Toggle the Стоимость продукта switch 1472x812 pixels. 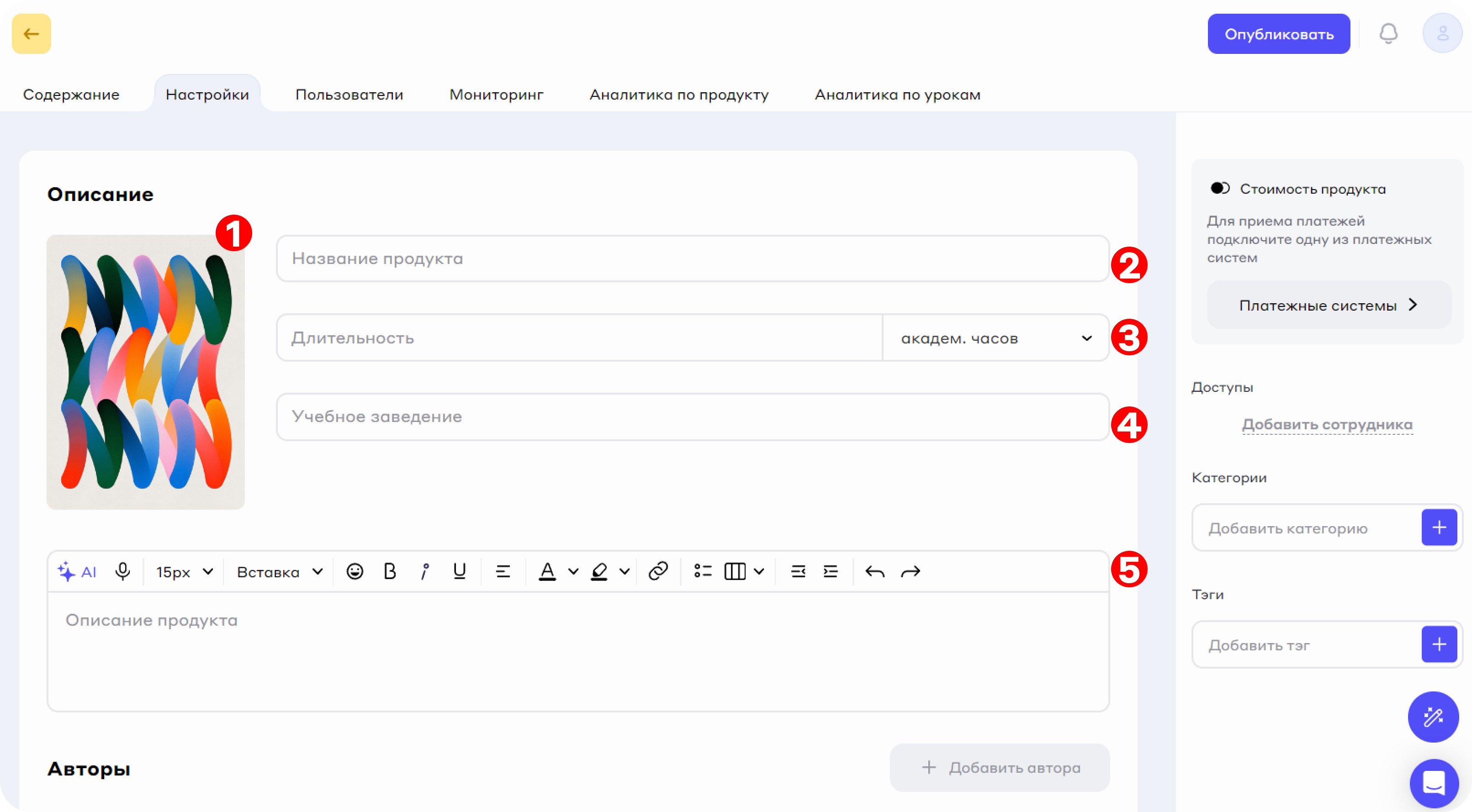pos(1219,189)
